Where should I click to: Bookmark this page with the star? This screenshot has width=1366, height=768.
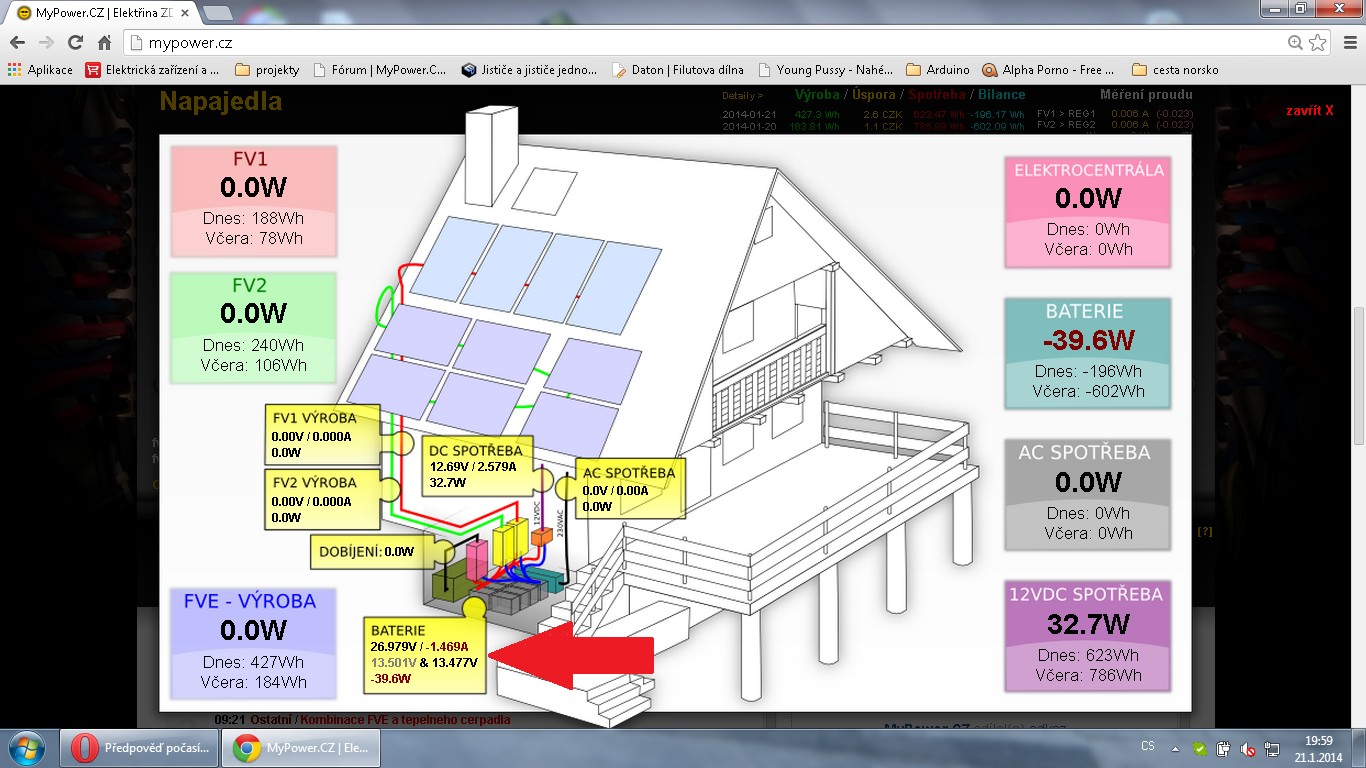pyautogui.click(x=1318, y=43)
